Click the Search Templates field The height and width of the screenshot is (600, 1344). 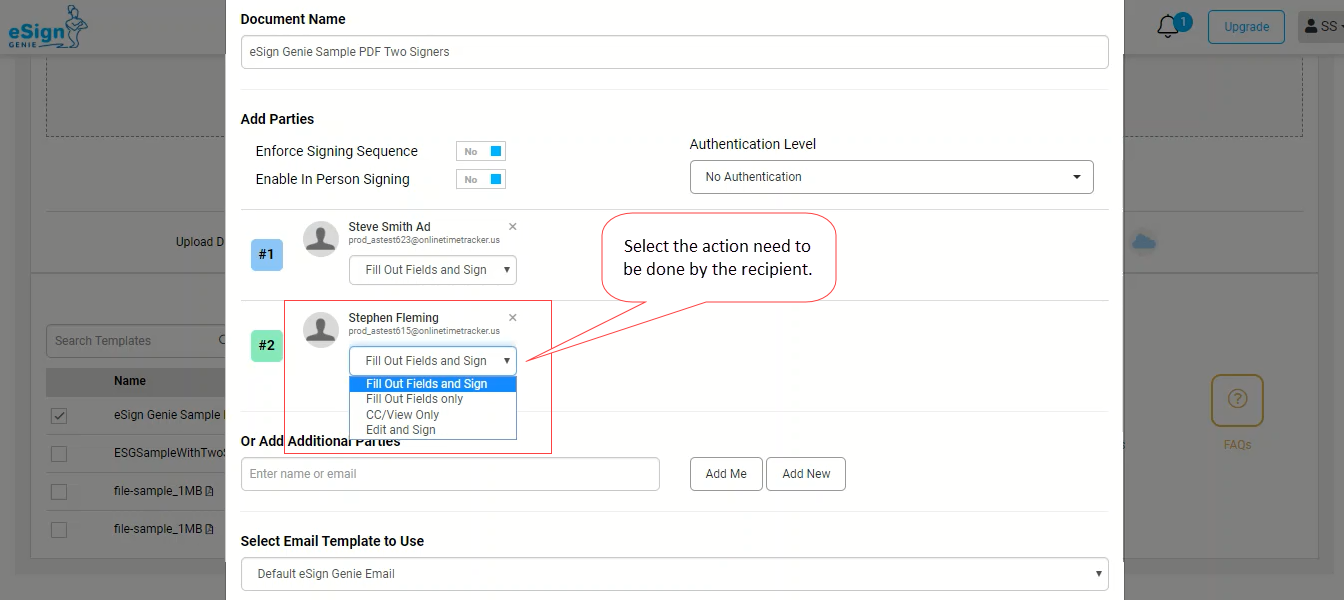[x=136, y=341]
